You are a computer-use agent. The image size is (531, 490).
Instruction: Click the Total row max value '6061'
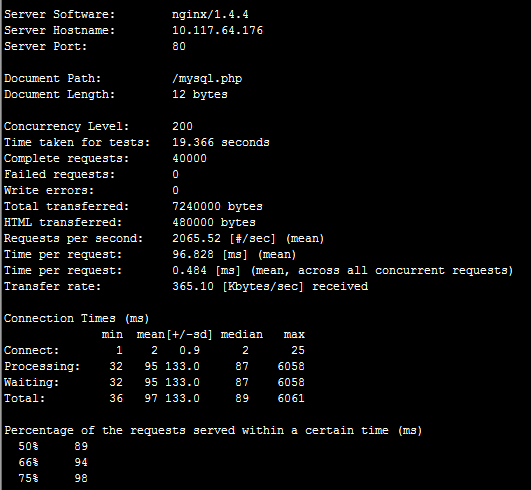point(291,399)
